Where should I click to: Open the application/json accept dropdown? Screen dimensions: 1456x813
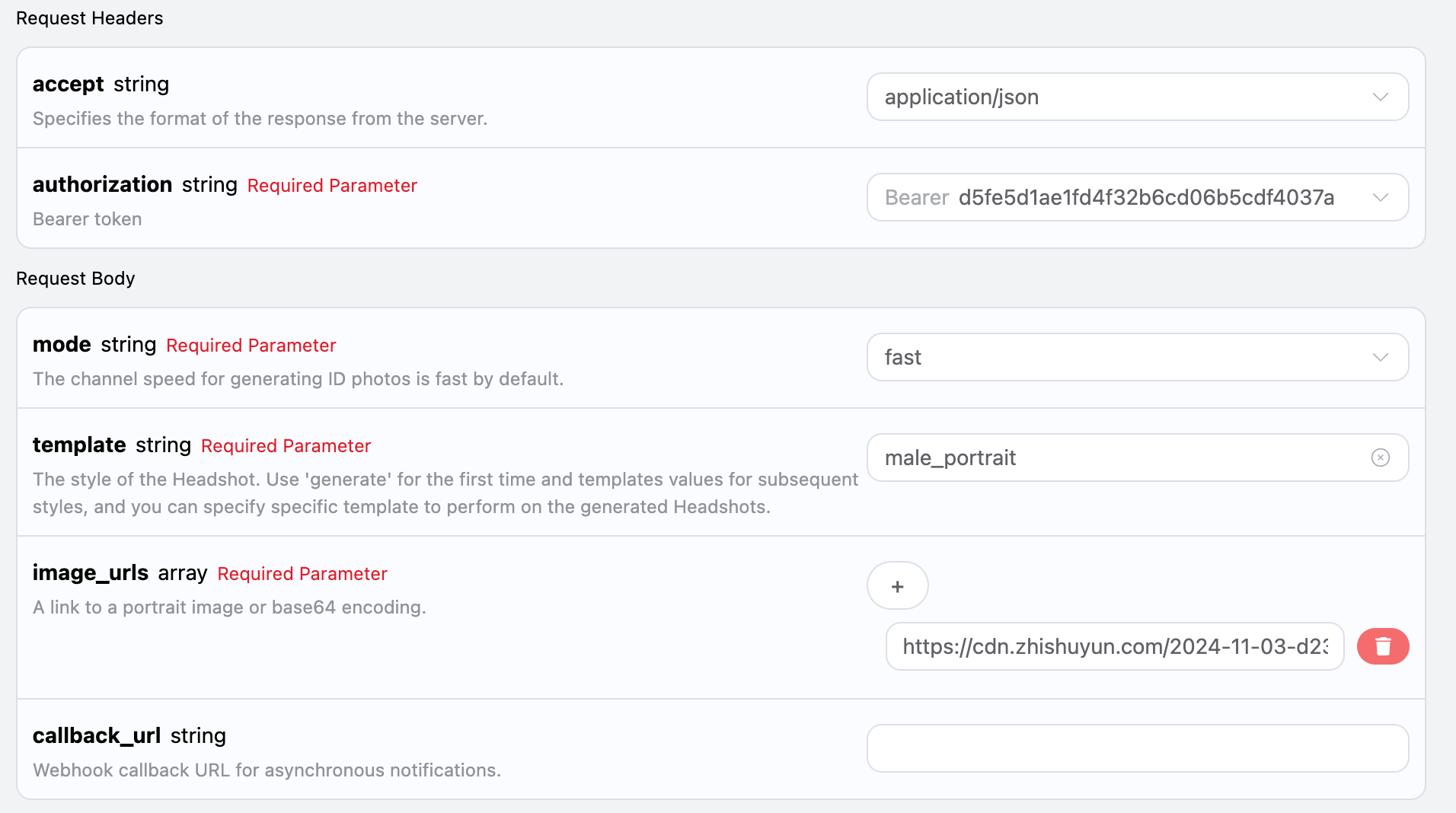click(1104, 97)
